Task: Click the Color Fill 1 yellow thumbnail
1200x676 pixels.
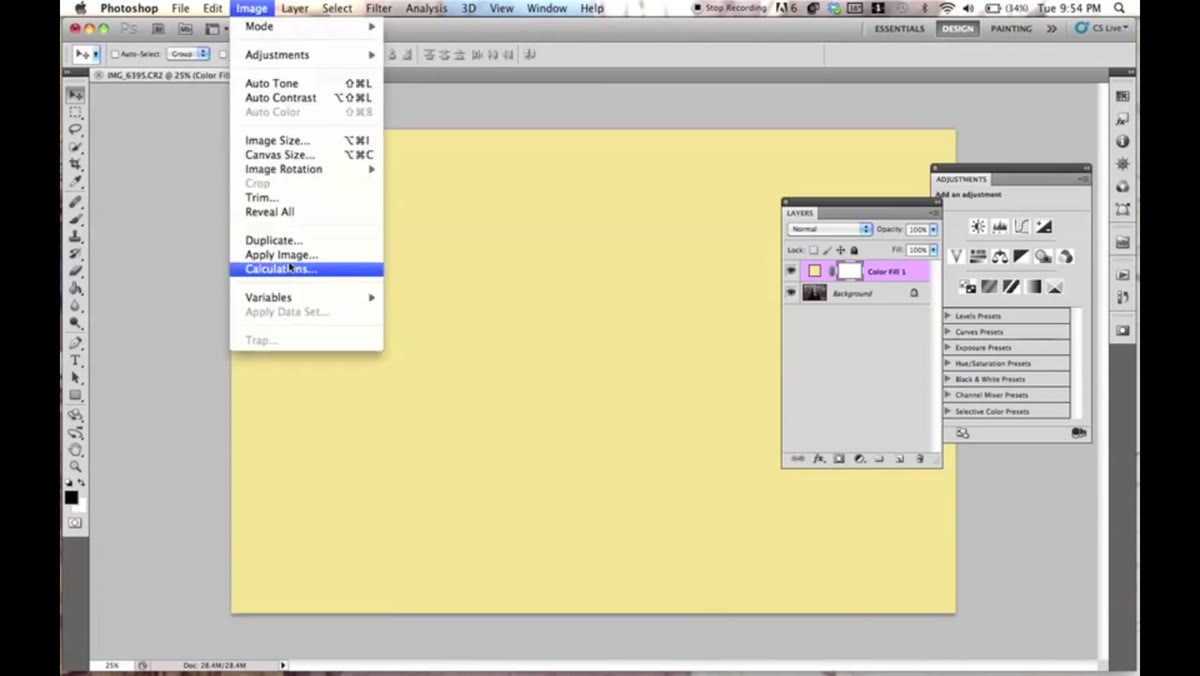Action: [x=815, y=271]
